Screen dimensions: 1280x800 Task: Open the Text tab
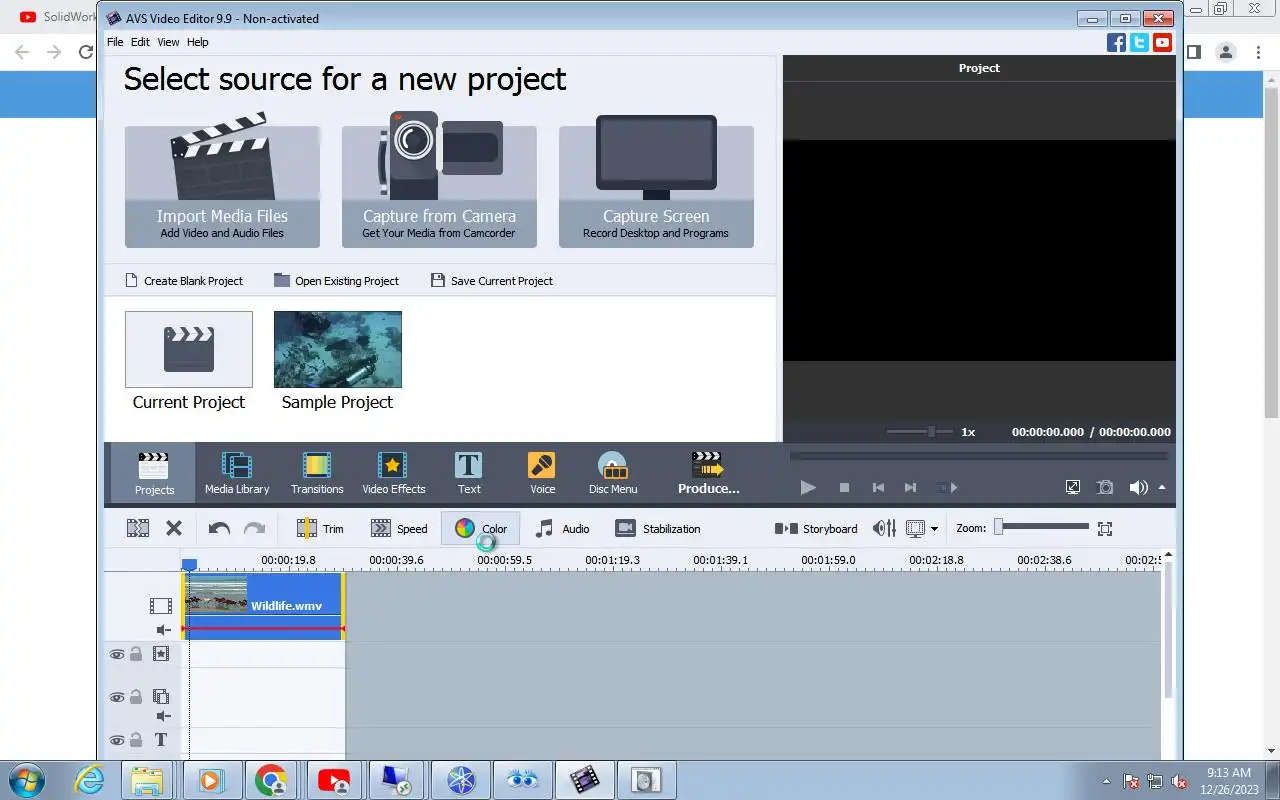point(469,473)
